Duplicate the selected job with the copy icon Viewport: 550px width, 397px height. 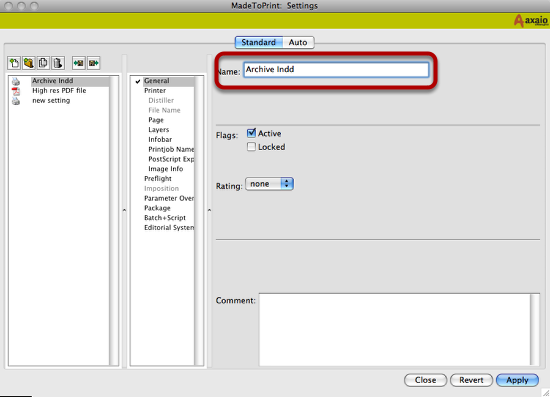coord(43,63)
